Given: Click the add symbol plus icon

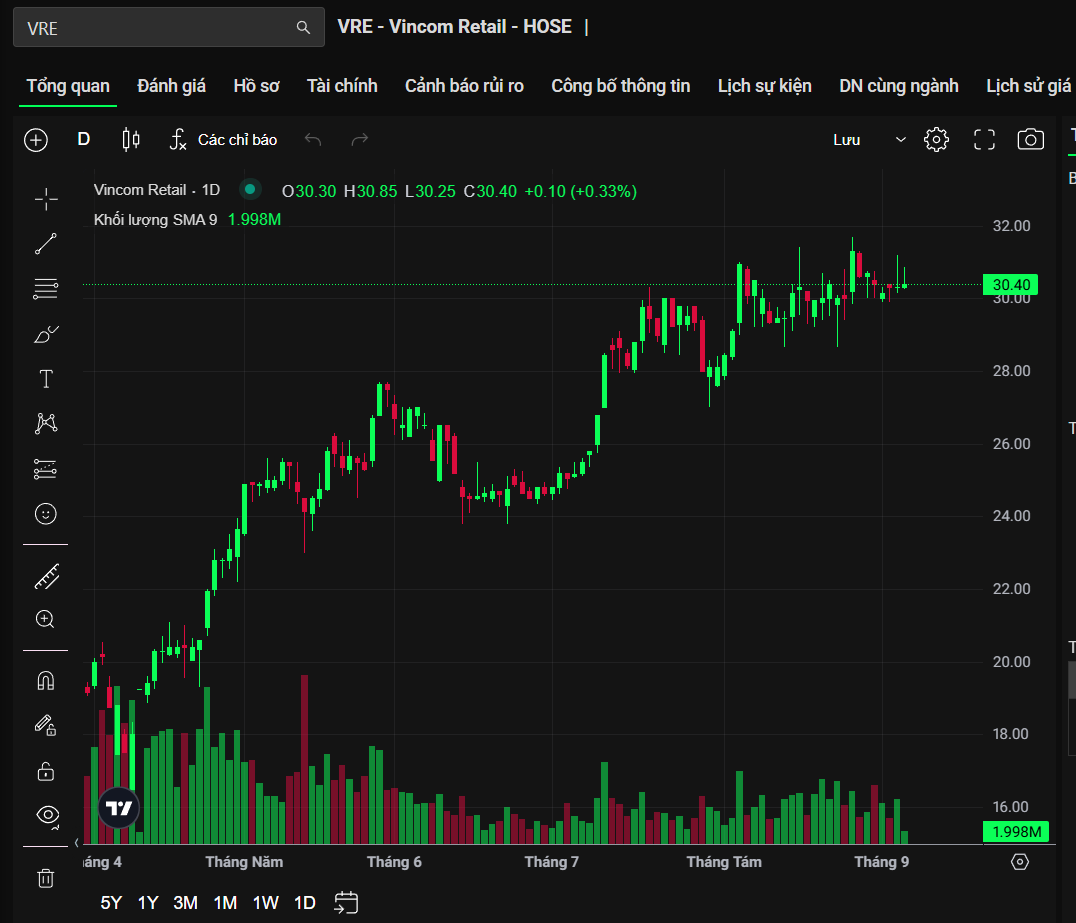Looking at the screenshot, I should tap(36, 140).
